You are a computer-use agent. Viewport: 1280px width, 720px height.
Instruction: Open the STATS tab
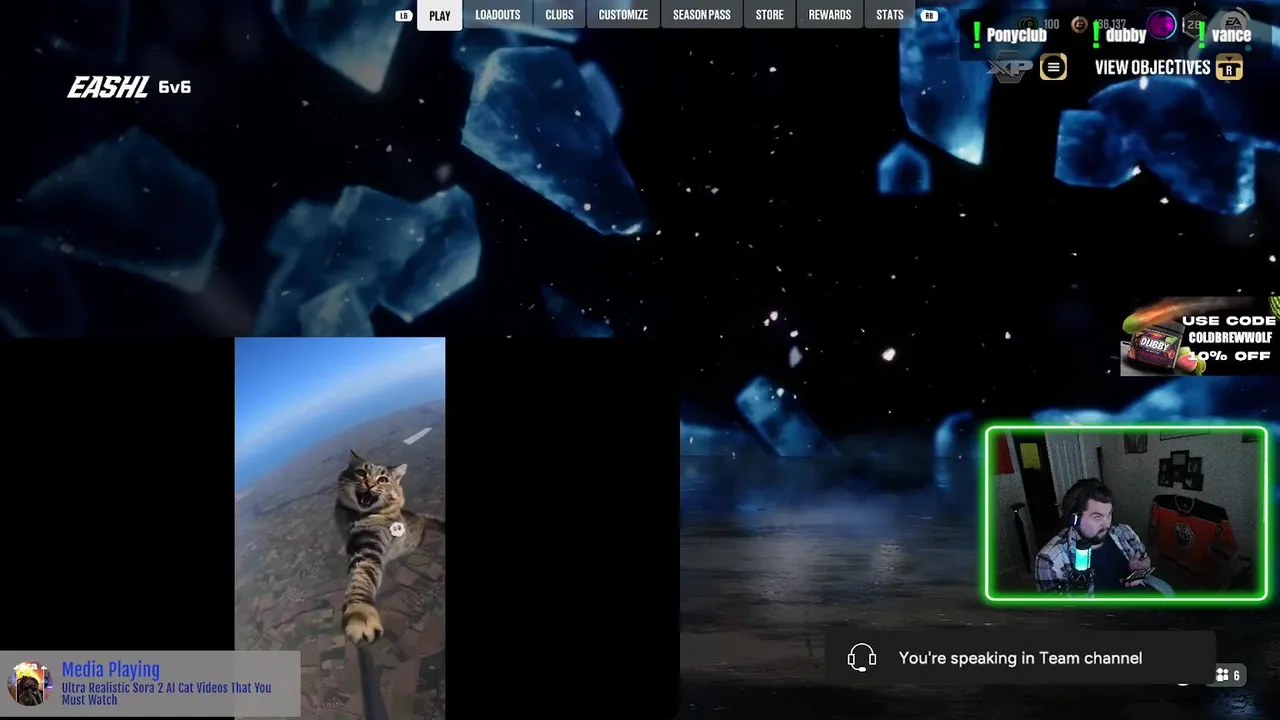click(x=889, y=15)
